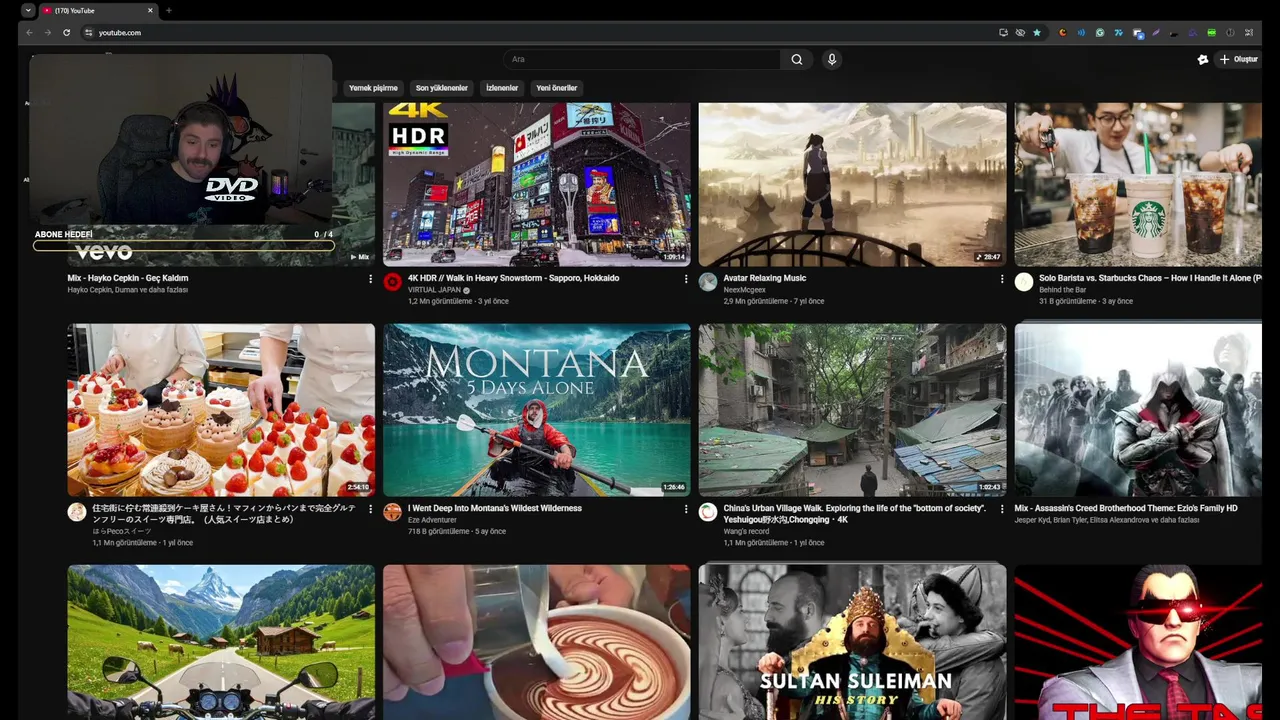Select the Son yüklenenler filter chip

[x=442, y=88]
